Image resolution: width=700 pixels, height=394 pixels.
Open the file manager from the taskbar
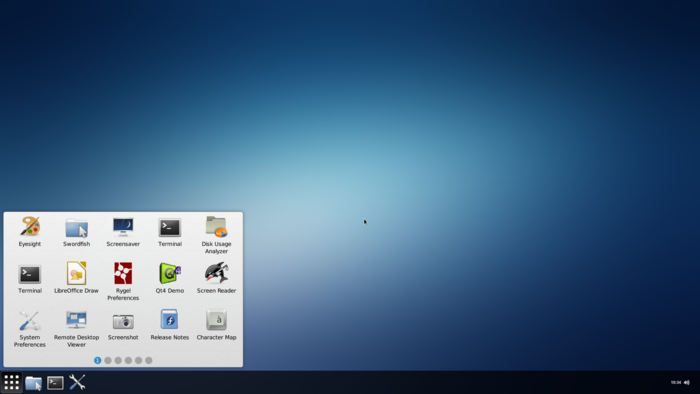tap(33, 383)
